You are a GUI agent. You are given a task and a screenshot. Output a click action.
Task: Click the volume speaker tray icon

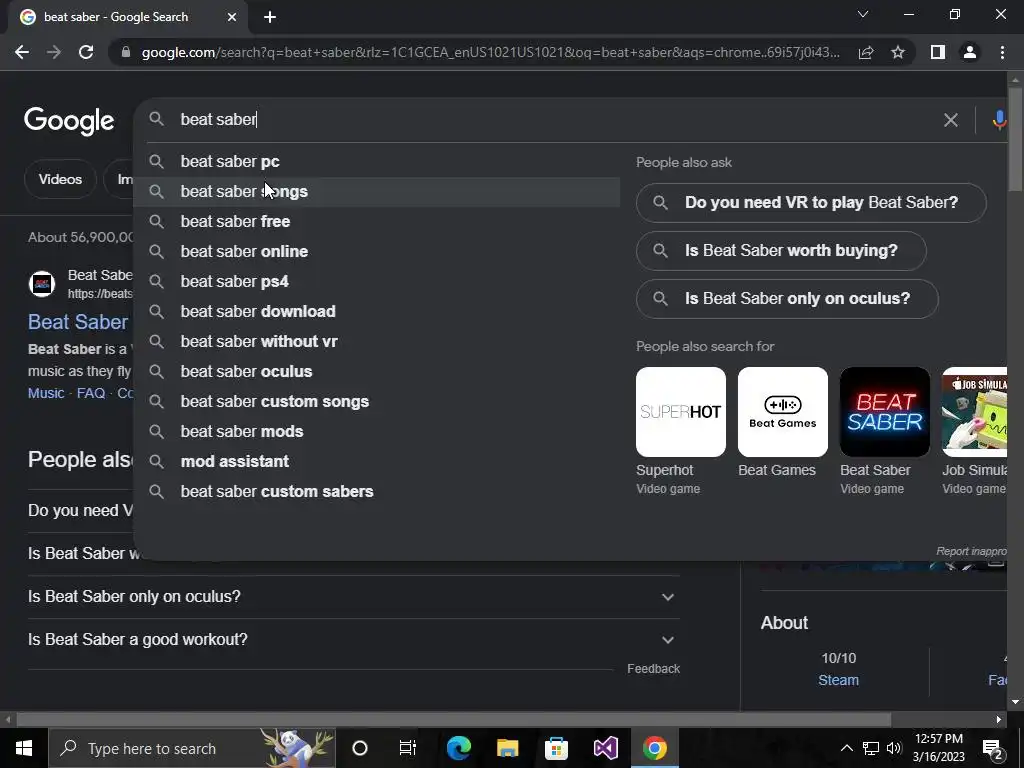point(893,748)
